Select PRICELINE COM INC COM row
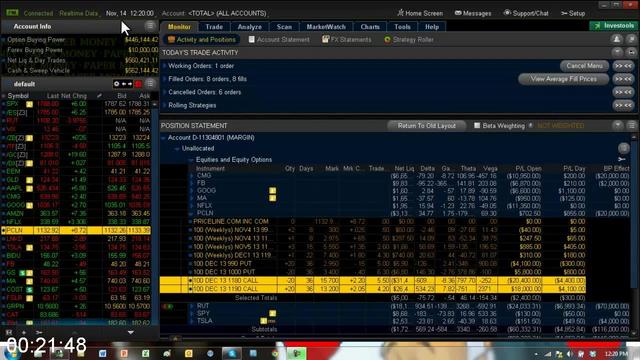640x360 pixels. click(x=373, y=221)
